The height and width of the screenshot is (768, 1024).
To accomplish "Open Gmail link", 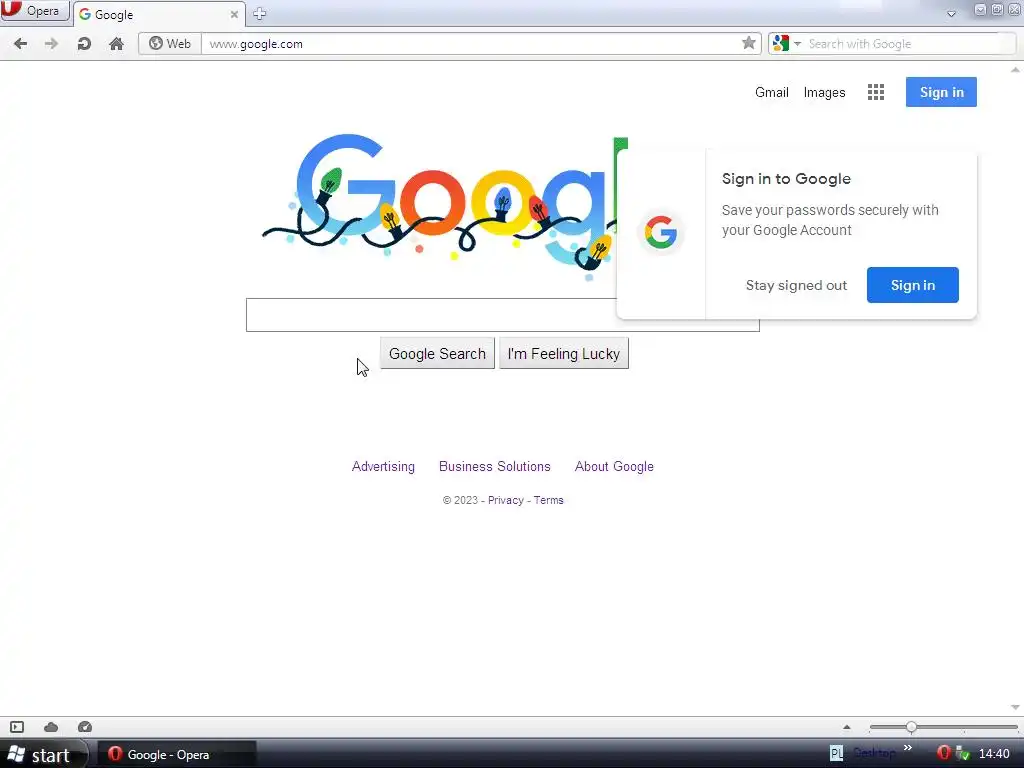I will click(772, 92).
